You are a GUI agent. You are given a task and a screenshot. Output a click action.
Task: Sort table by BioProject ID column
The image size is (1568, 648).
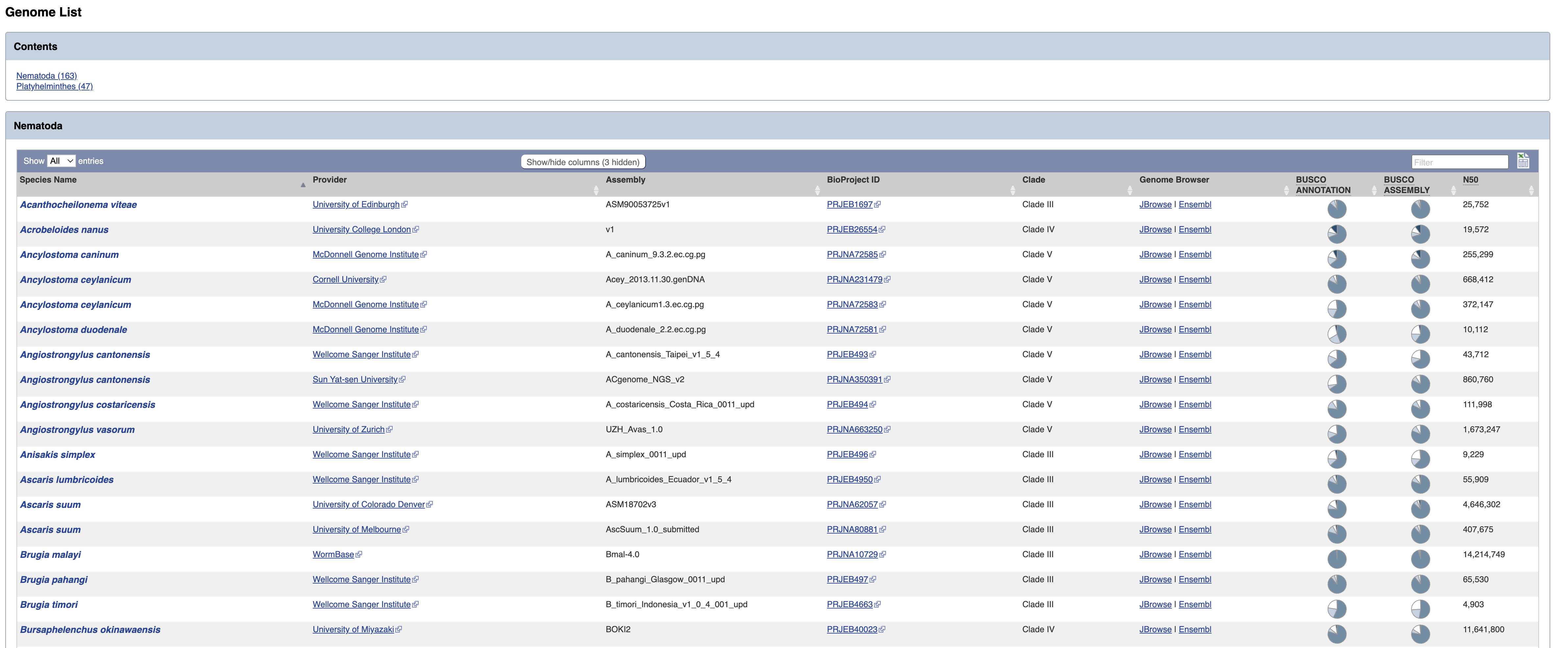(x=853, y=180)
